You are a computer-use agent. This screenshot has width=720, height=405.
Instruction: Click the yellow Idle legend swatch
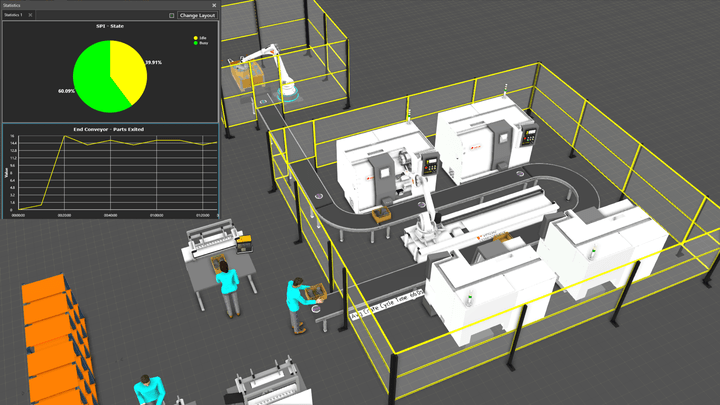[196, 38]
